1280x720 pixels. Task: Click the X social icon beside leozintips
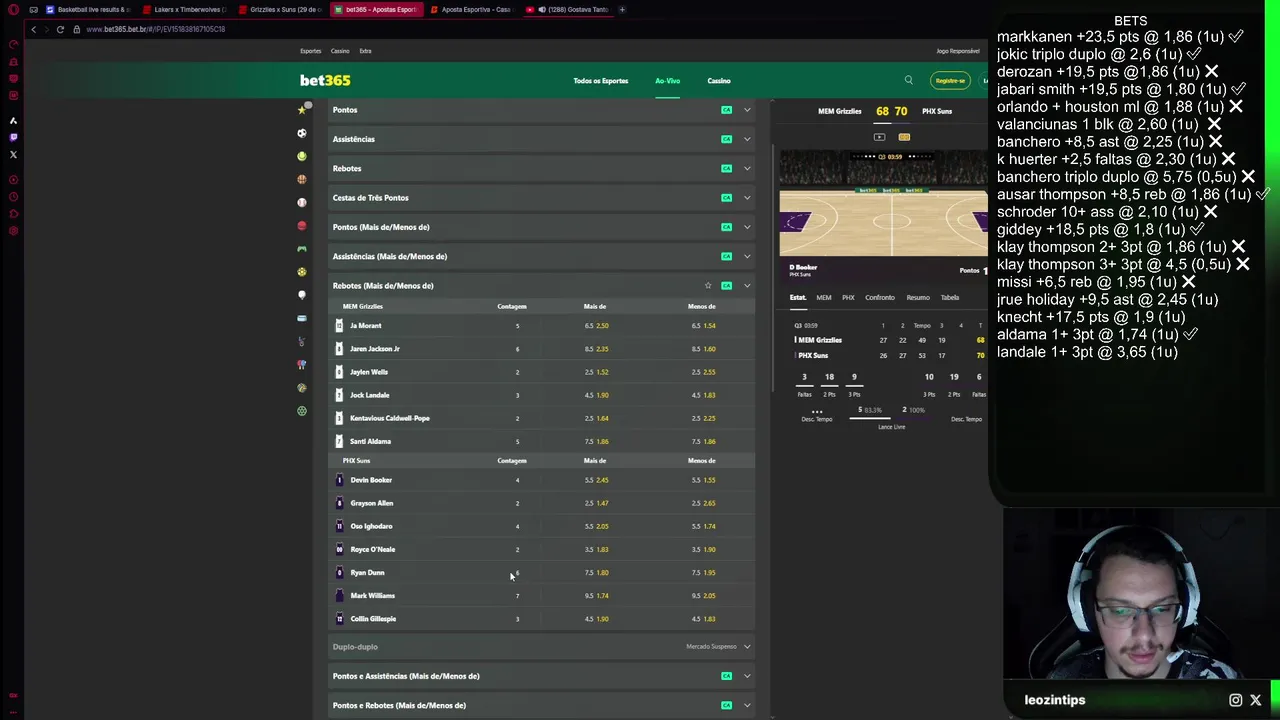(x=1256, y=700)
